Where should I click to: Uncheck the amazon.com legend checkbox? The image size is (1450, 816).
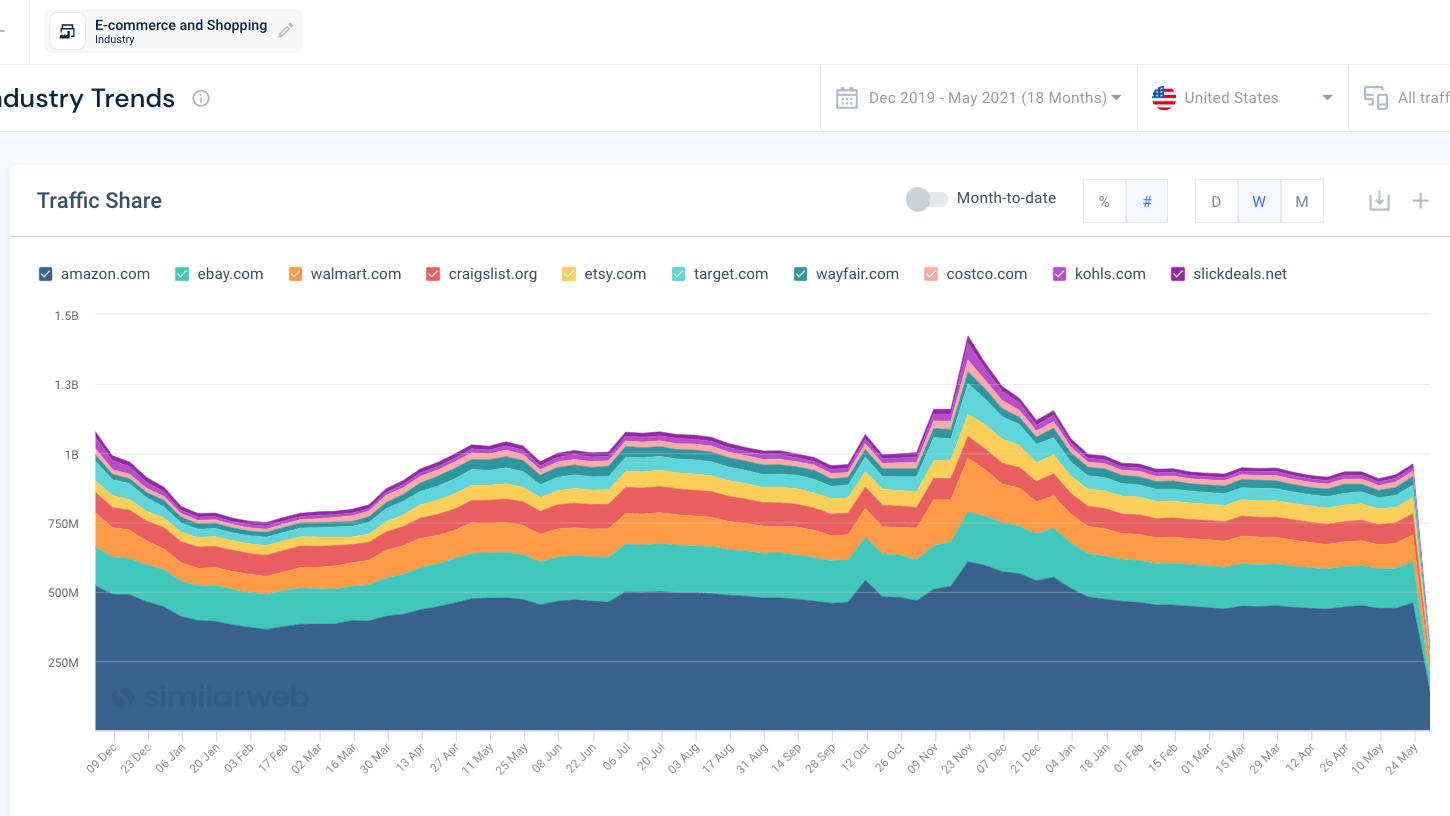click(45, 274)
